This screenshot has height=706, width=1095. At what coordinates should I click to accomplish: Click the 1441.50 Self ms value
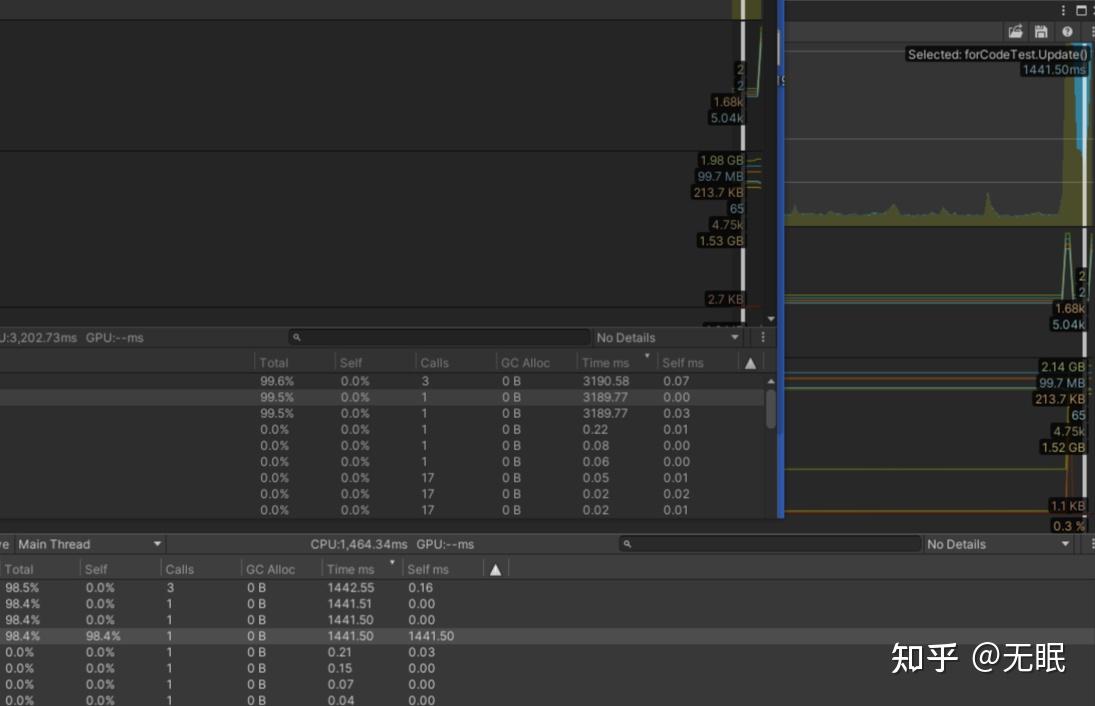pyautogui.click(x=431, y=636)
